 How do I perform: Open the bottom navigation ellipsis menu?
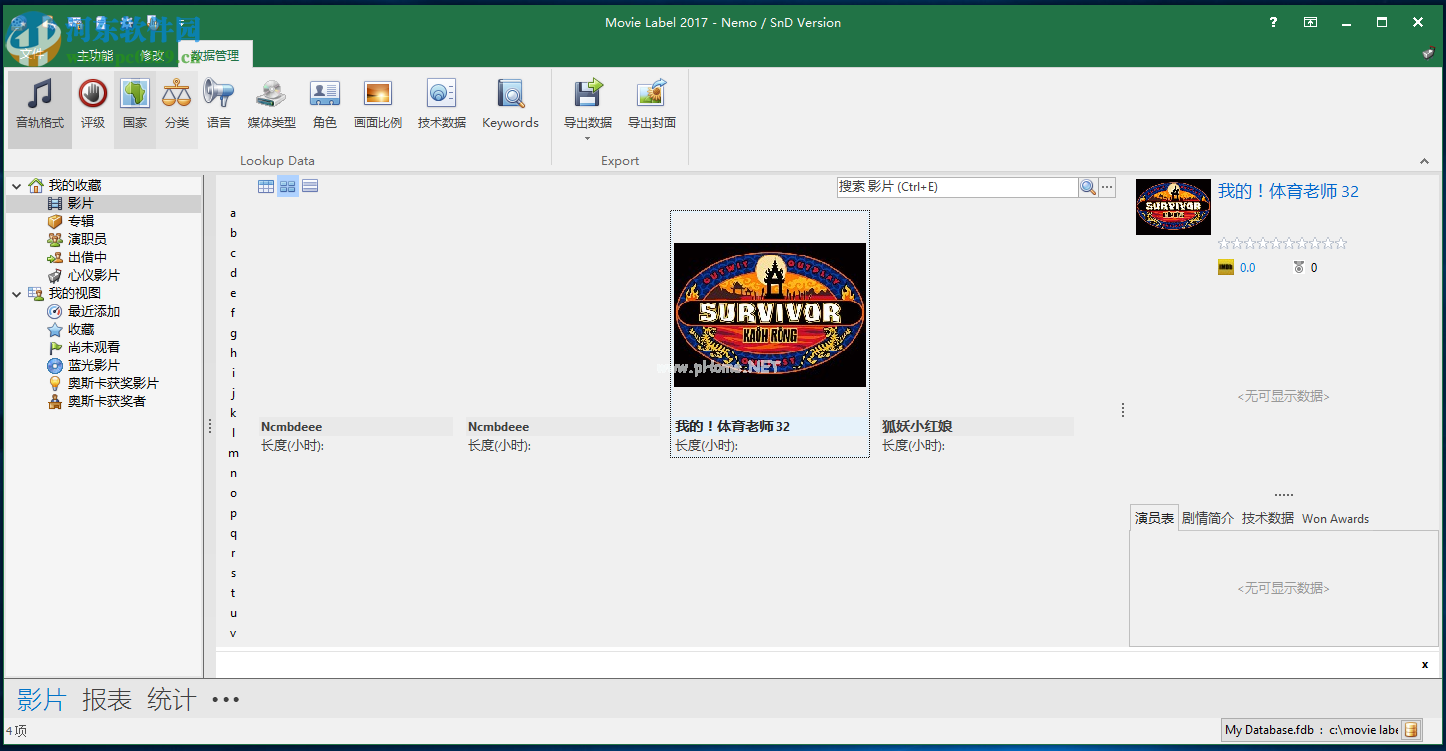226,699
